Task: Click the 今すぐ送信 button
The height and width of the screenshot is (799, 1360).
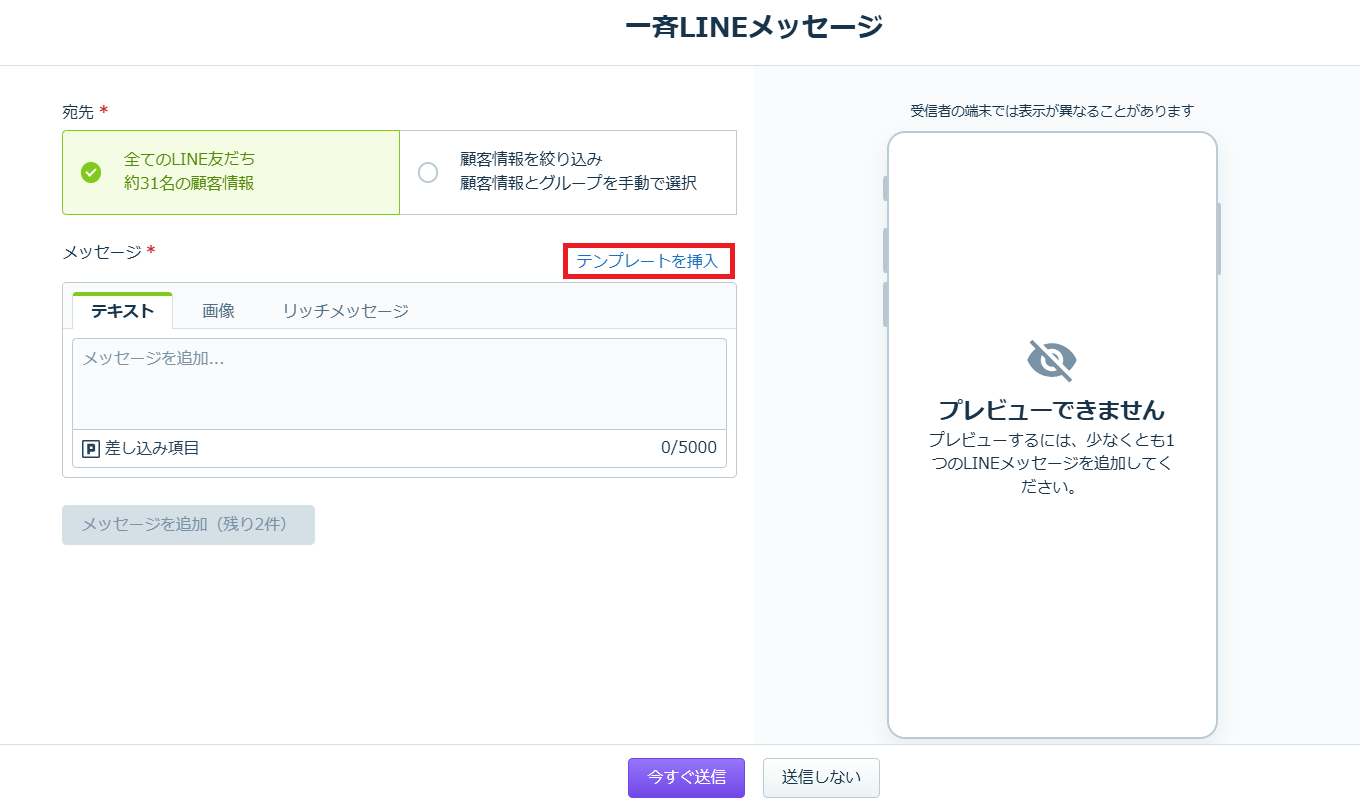Action: point(686,777)
